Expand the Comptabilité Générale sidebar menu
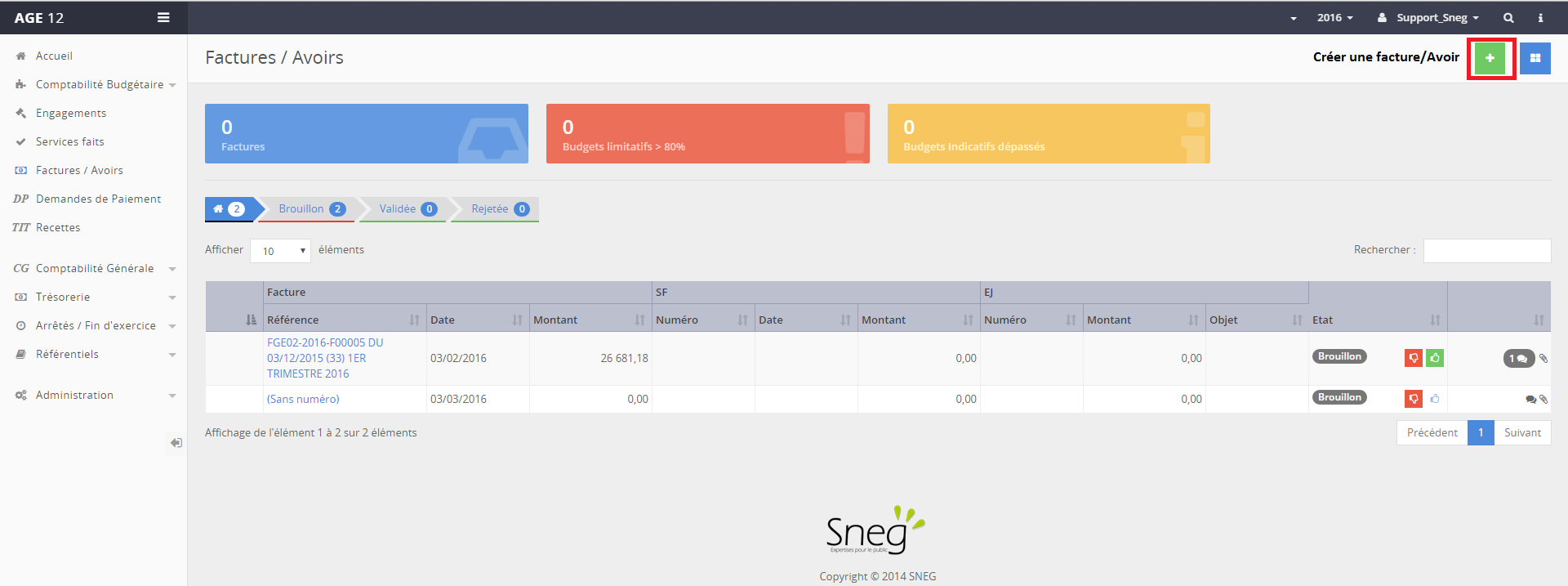Screen dimensions: 1568x586 (94, 269)
